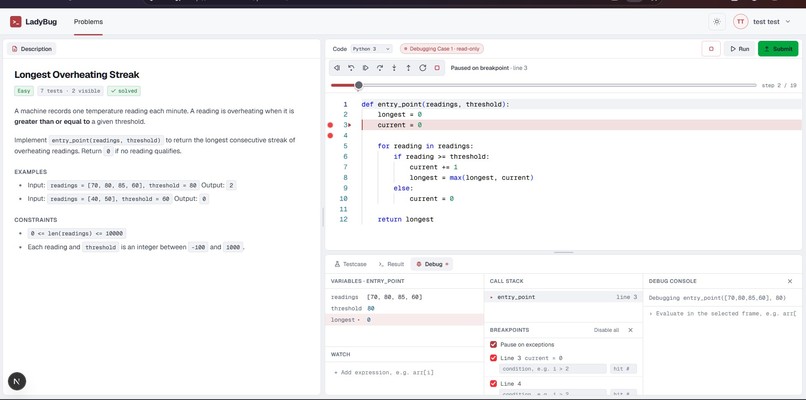
Task: Click Line 3 hit count field
Action: point(623,369)
